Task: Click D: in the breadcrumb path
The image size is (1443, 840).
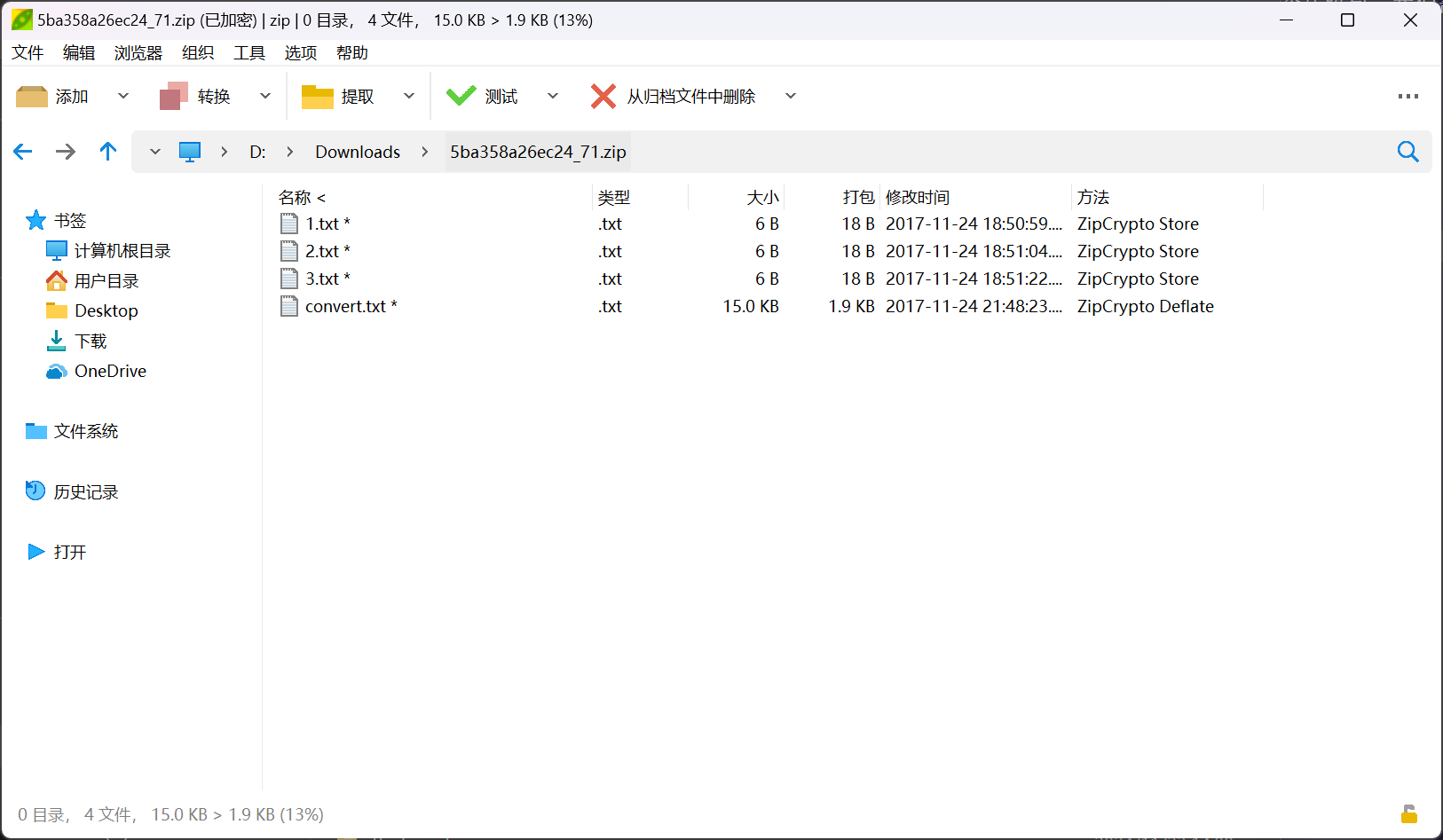Action: (257, 152)
